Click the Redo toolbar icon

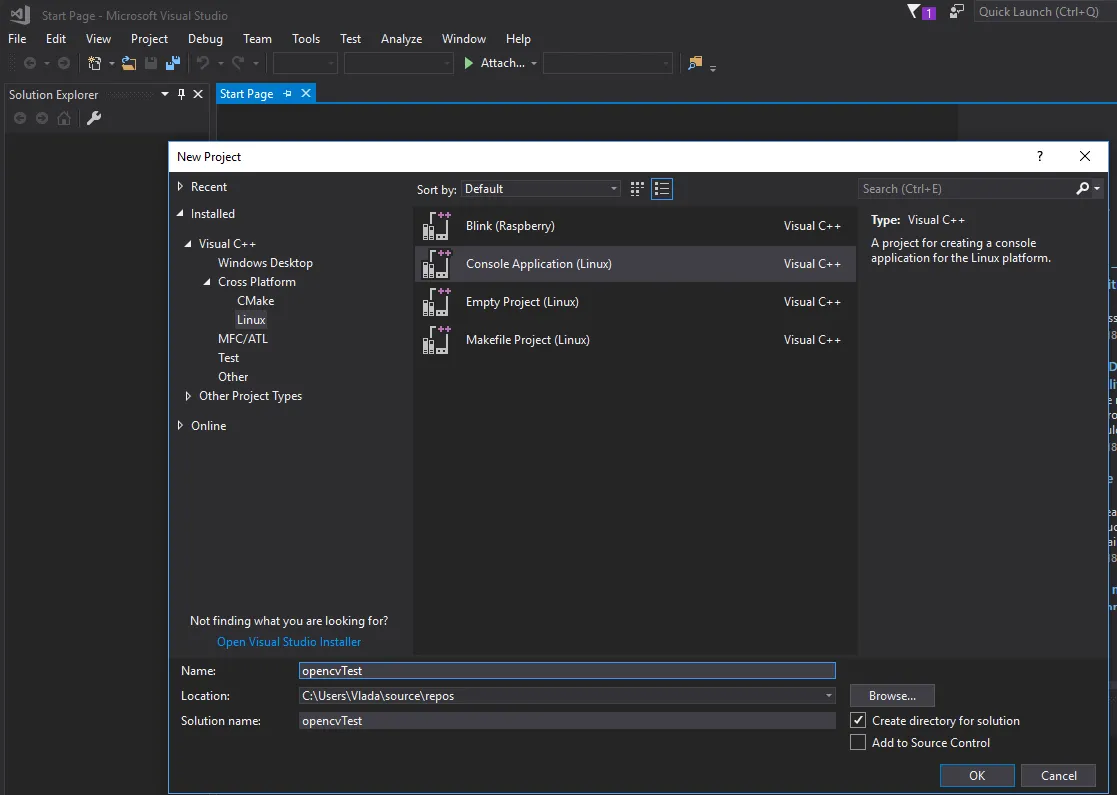pos(239,63)
